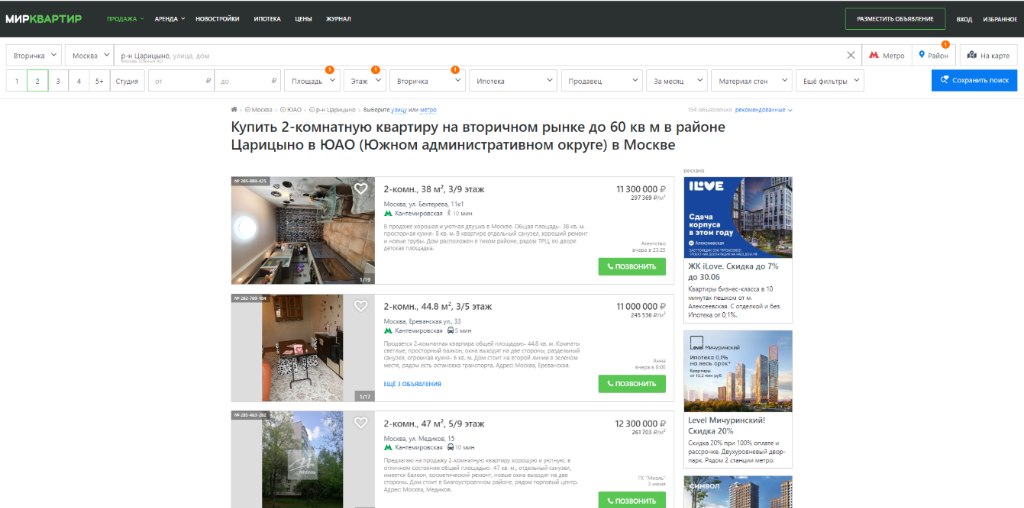
Task: Click the МирКвартир logo
Action: 44,19
